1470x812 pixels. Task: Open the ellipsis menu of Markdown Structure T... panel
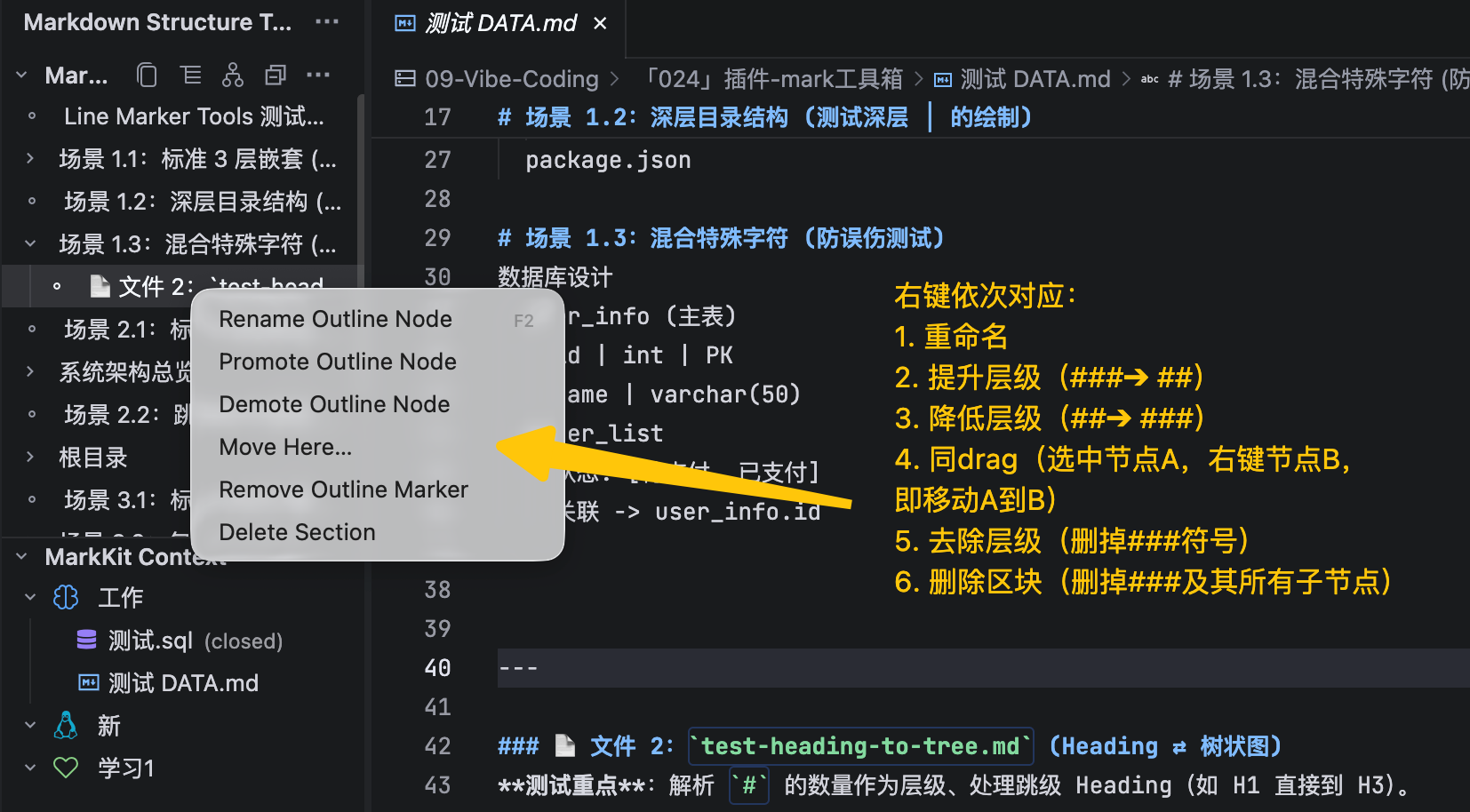[327, 21]
